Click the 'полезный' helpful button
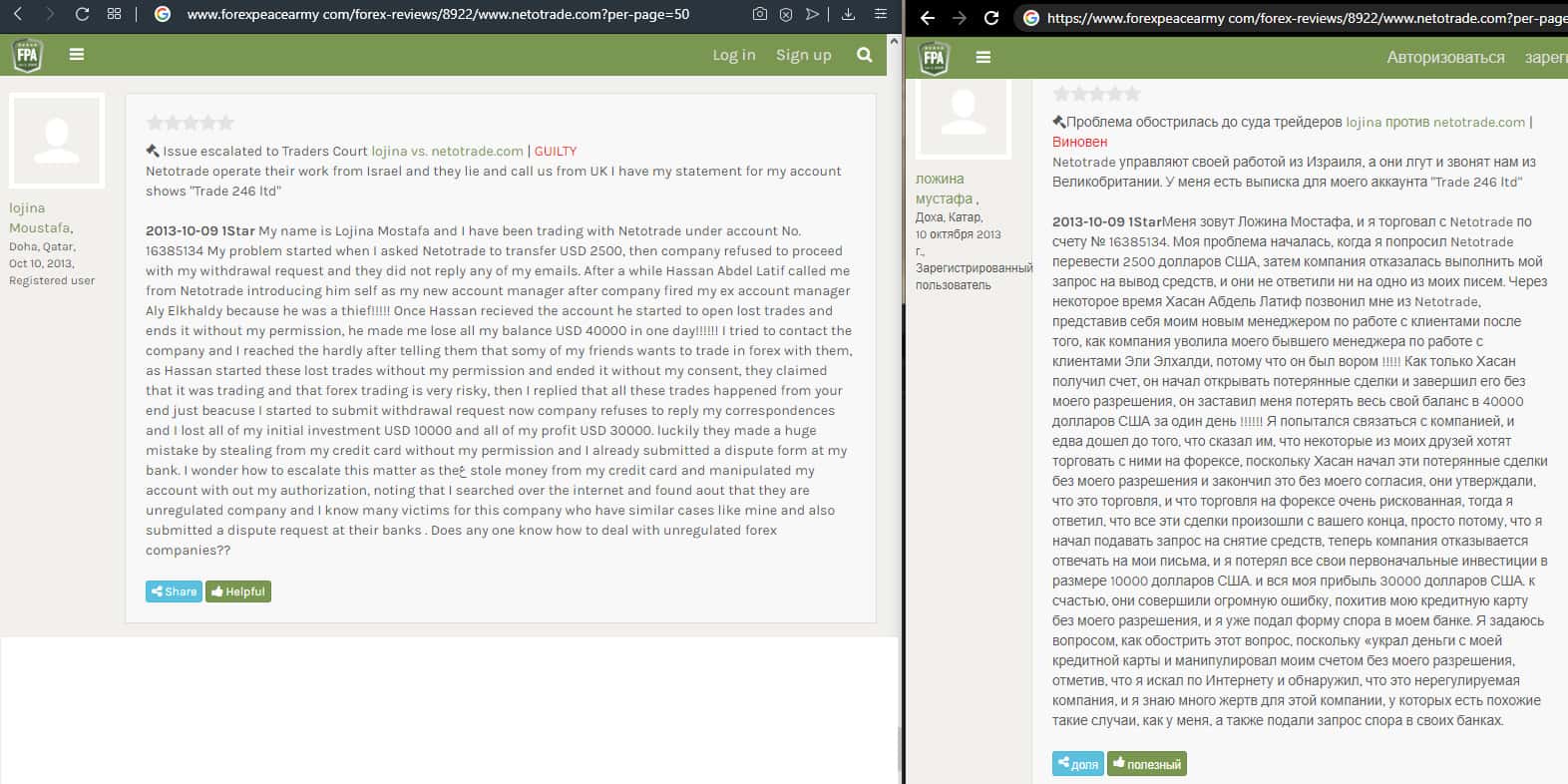The height and width of the screenshot is (784, 1568). [1147, 764]
